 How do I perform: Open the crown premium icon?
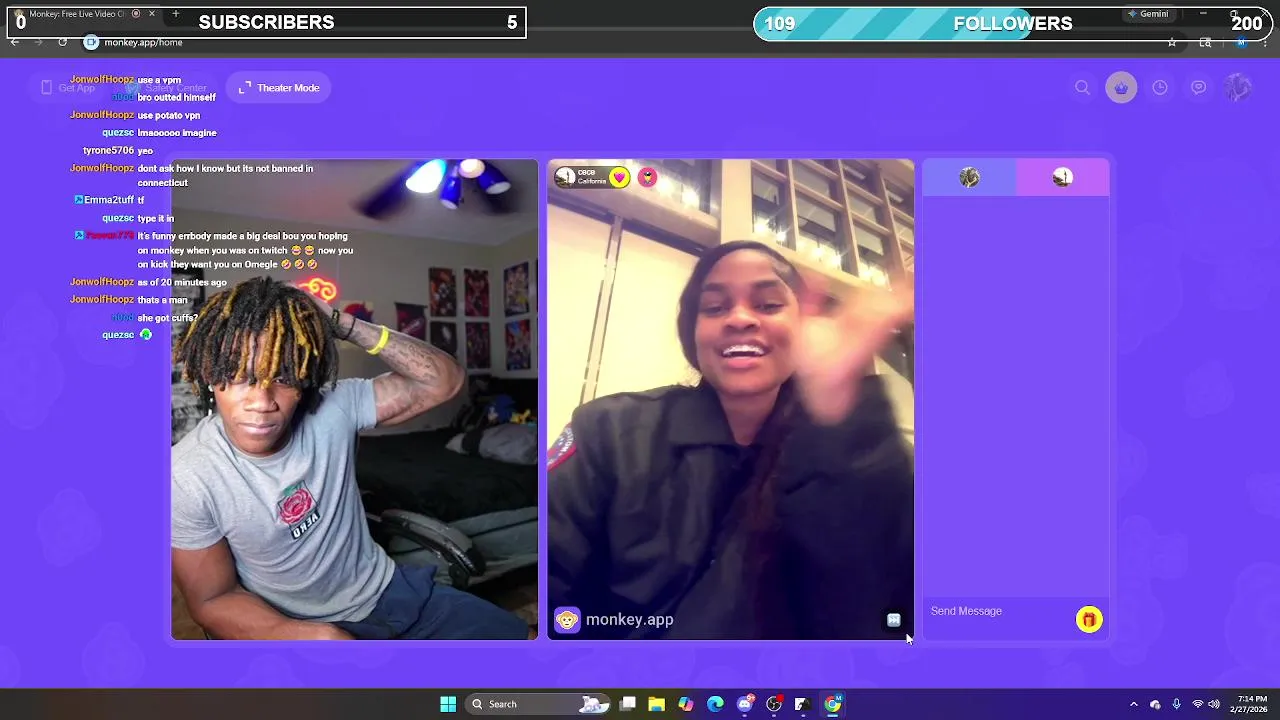(x=1121, y=88)
